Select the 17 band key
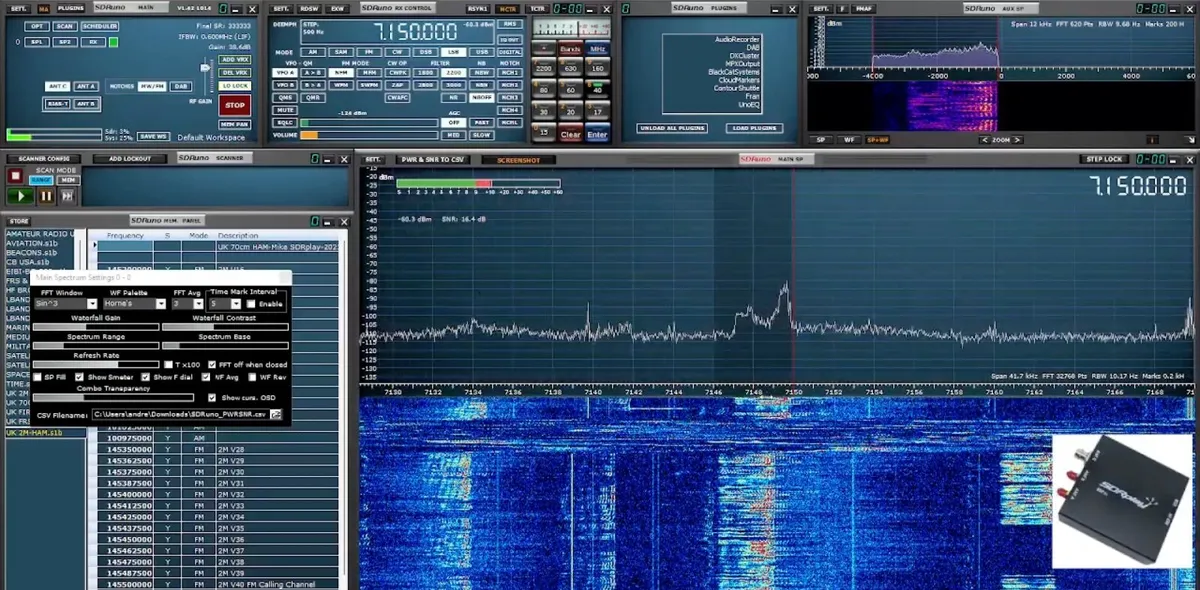1200x590 pixels. point(597,112)
